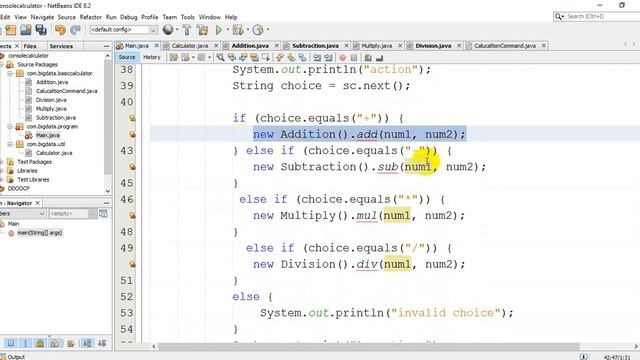Click the Navigator filter settings icon beside empty field

pos(103,213)
